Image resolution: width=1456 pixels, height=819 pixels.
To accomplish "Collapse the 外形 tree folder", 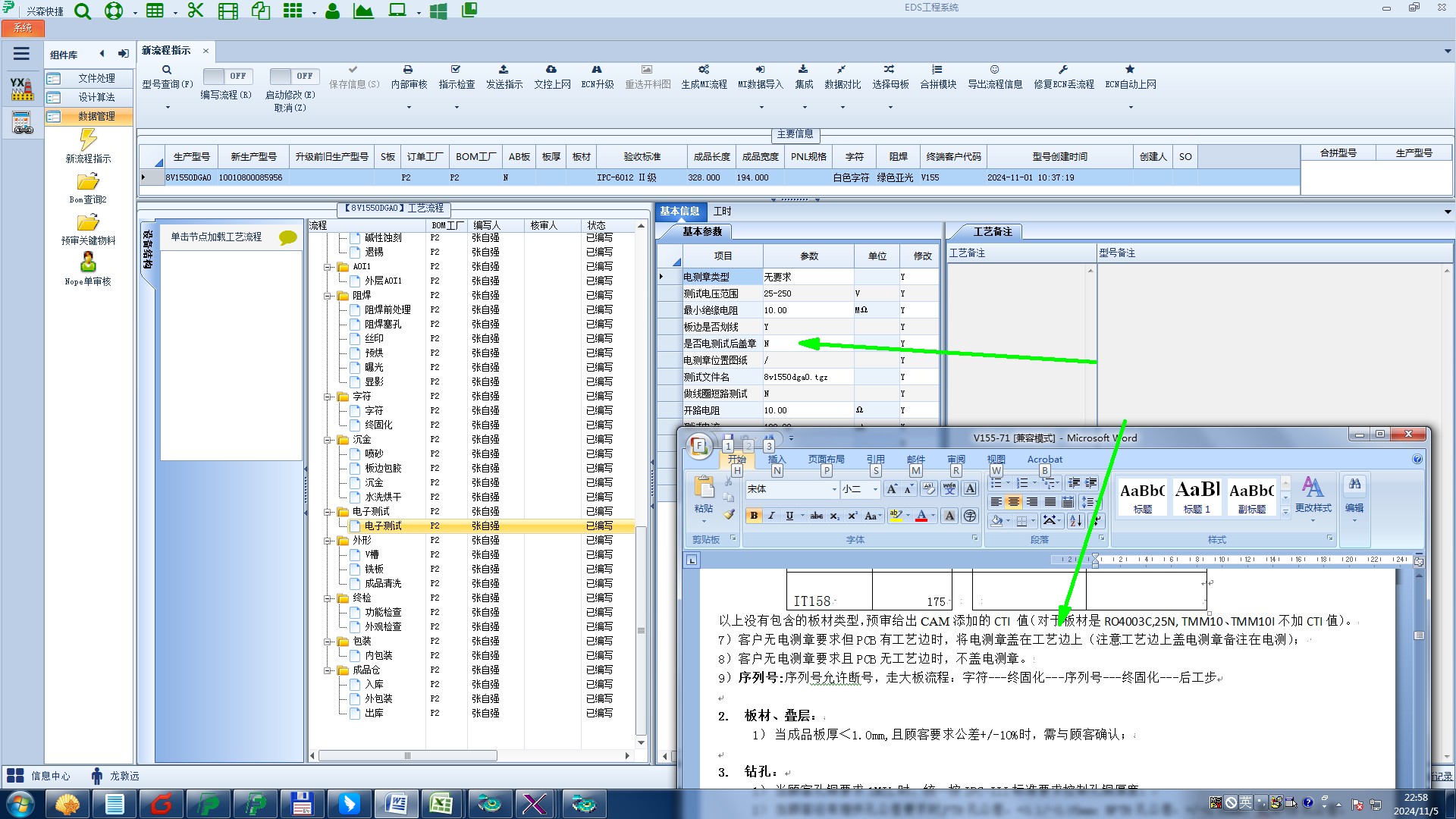I will coord(328,541).
